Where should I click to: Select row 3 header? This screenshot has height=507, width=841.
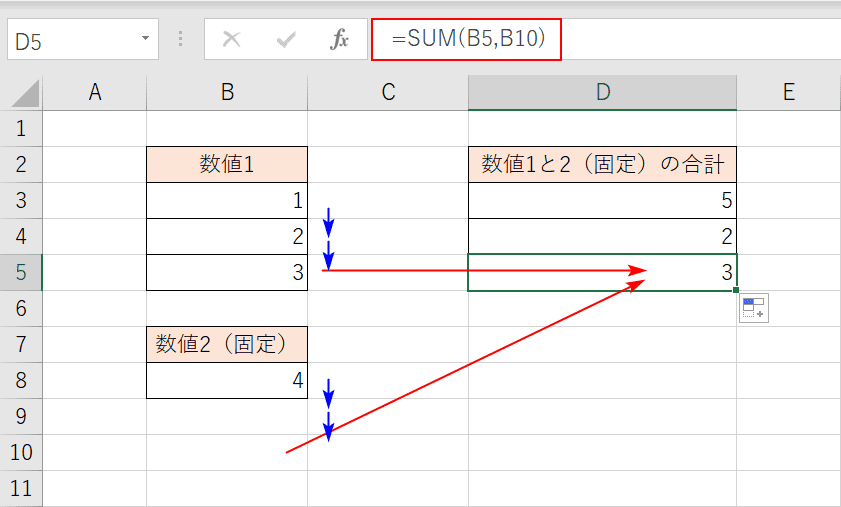tap(21, 200)
